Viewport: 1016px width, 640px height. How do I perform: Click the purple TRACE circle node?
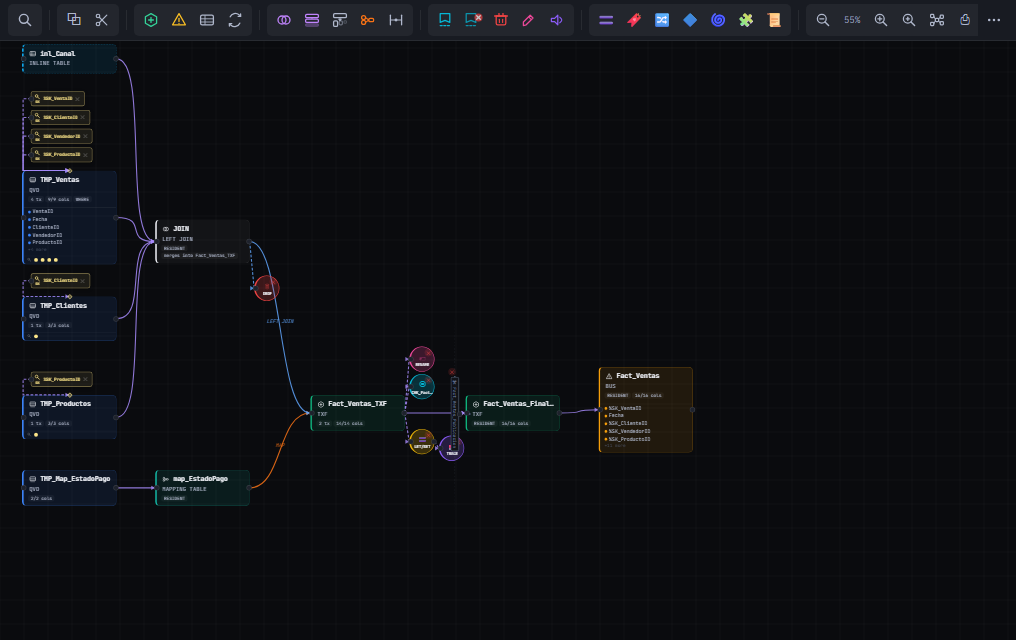(452, 448)
